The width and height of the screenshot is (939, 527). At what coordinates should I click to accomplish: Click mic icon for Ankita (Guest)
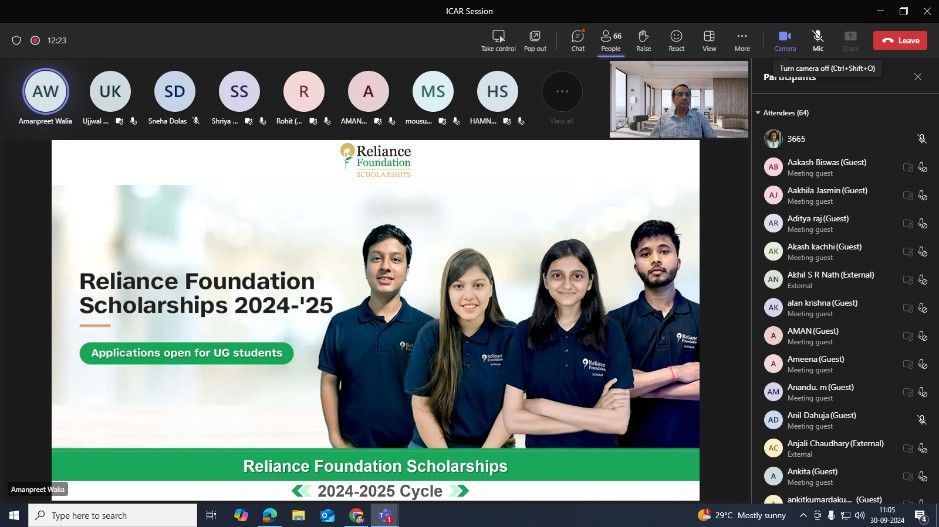tap(922, 476)
